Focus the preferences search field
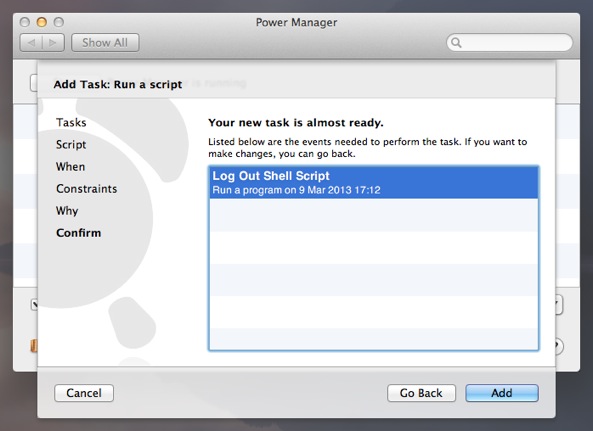Screen dimensions: 593x431 [x=509, y=42]
